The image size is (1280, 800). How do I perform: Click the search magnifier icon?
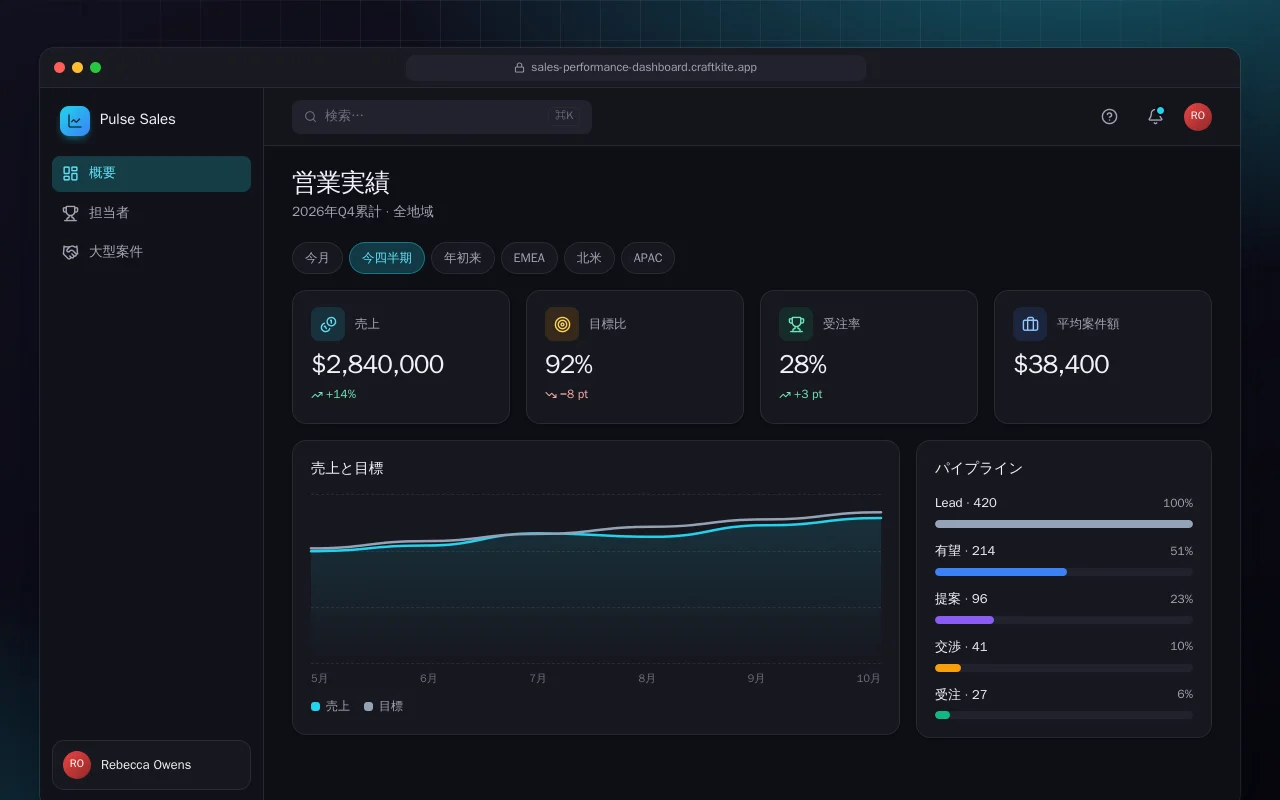311,116
